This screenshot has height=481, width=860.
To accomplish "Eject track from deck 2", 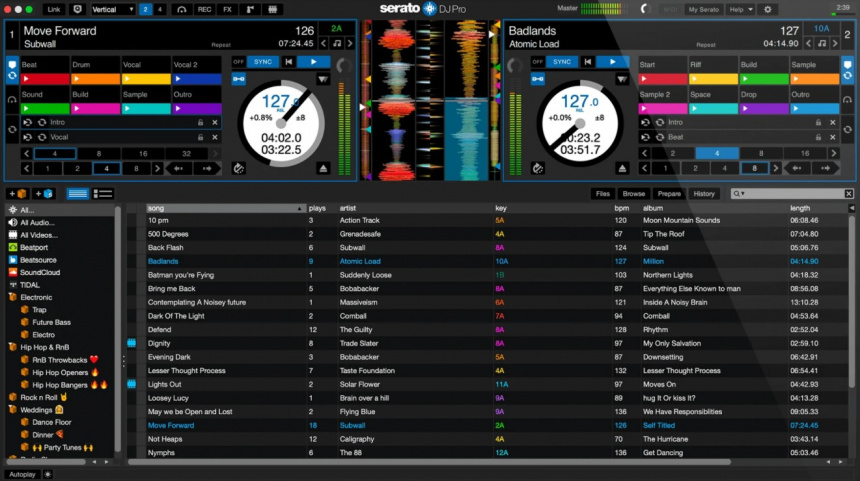I will tap(622, 168).
